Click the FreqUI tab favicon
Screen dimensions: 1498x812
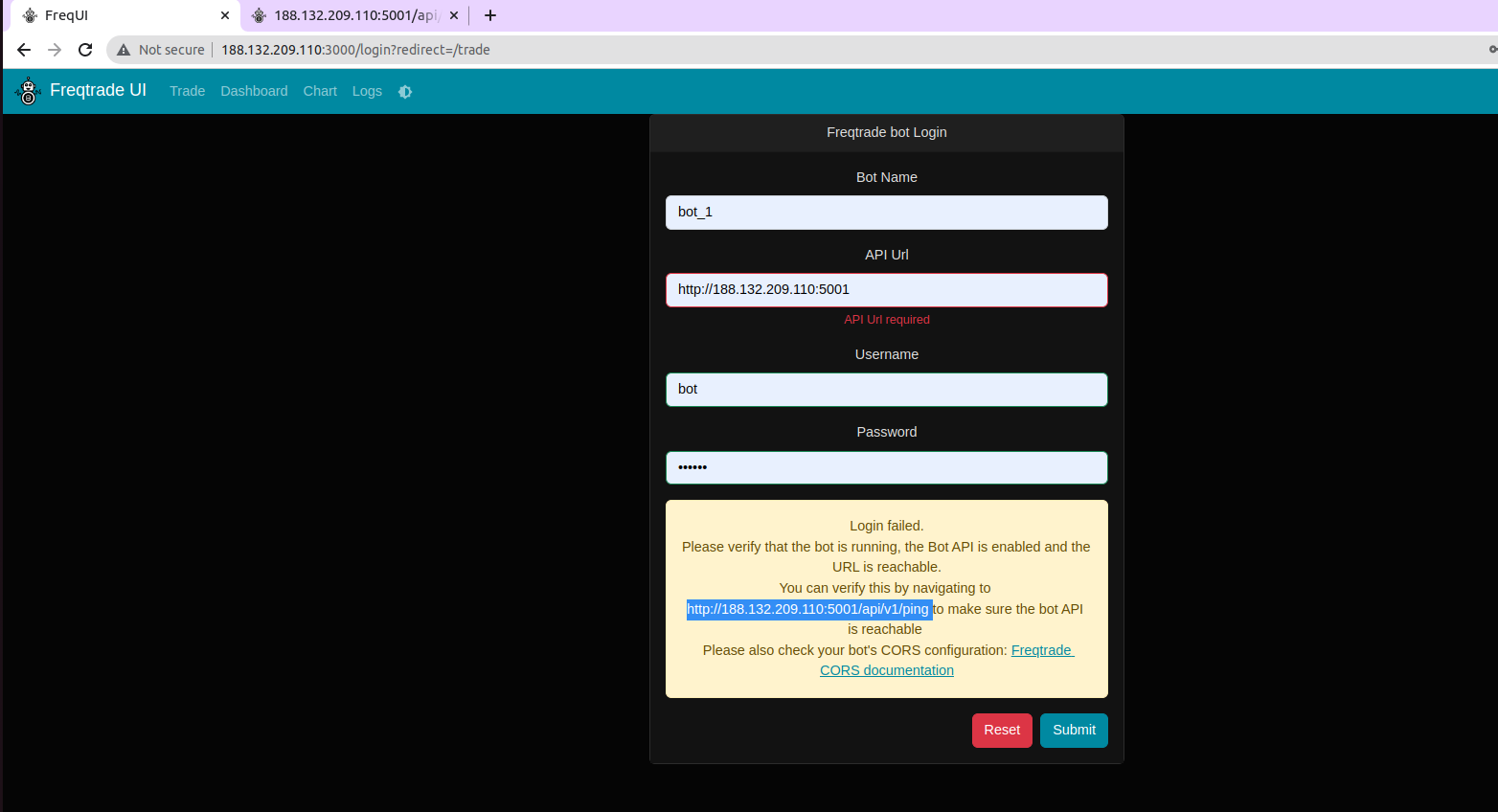tap(28, 15)
